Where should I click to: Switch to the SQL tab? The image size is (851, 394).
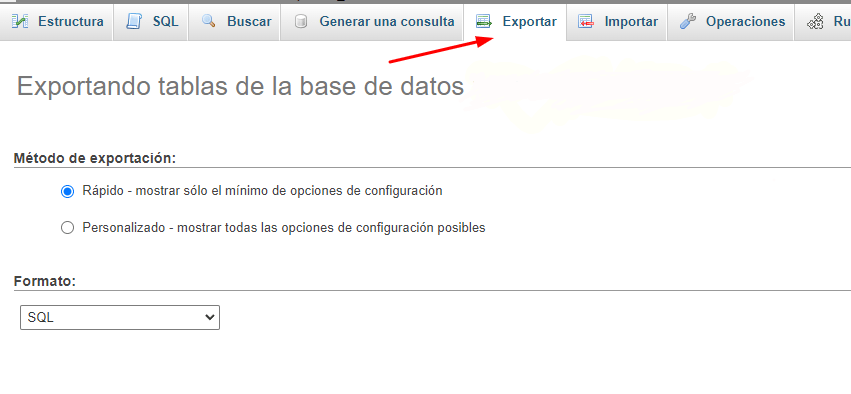(x=151, y=22)
